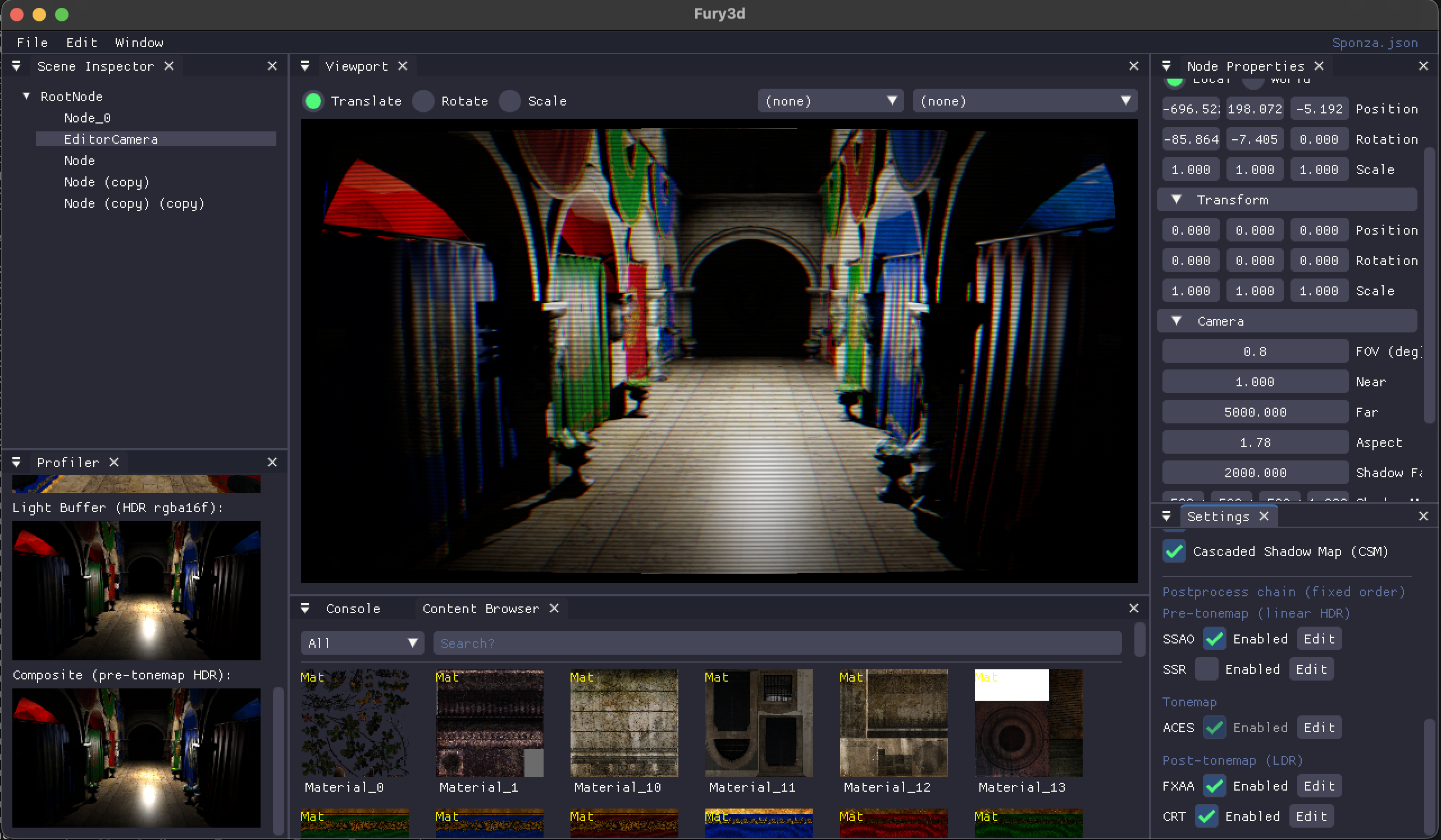1441x840 pixels.
Task: Edit the SSR settings
Action: (1312, 670)
